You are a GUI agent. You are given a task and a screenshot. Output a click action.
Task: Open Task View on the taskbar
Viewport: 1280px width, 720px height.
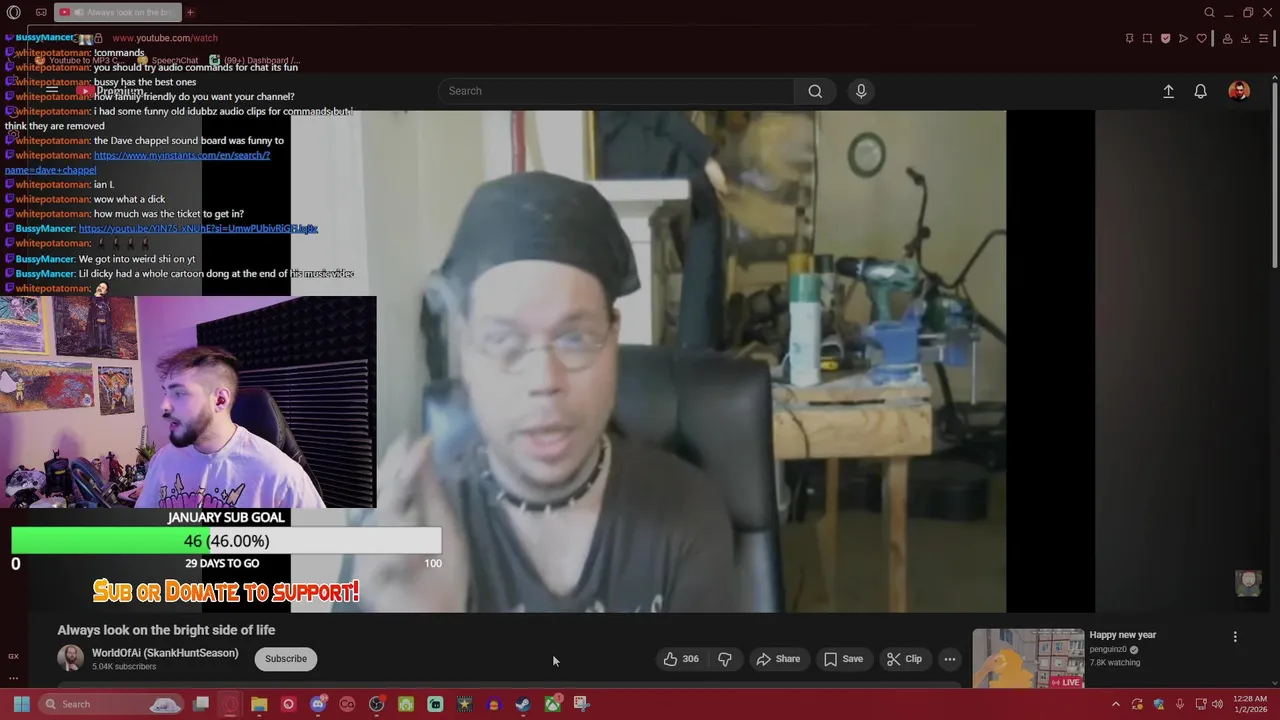point(201,704)
